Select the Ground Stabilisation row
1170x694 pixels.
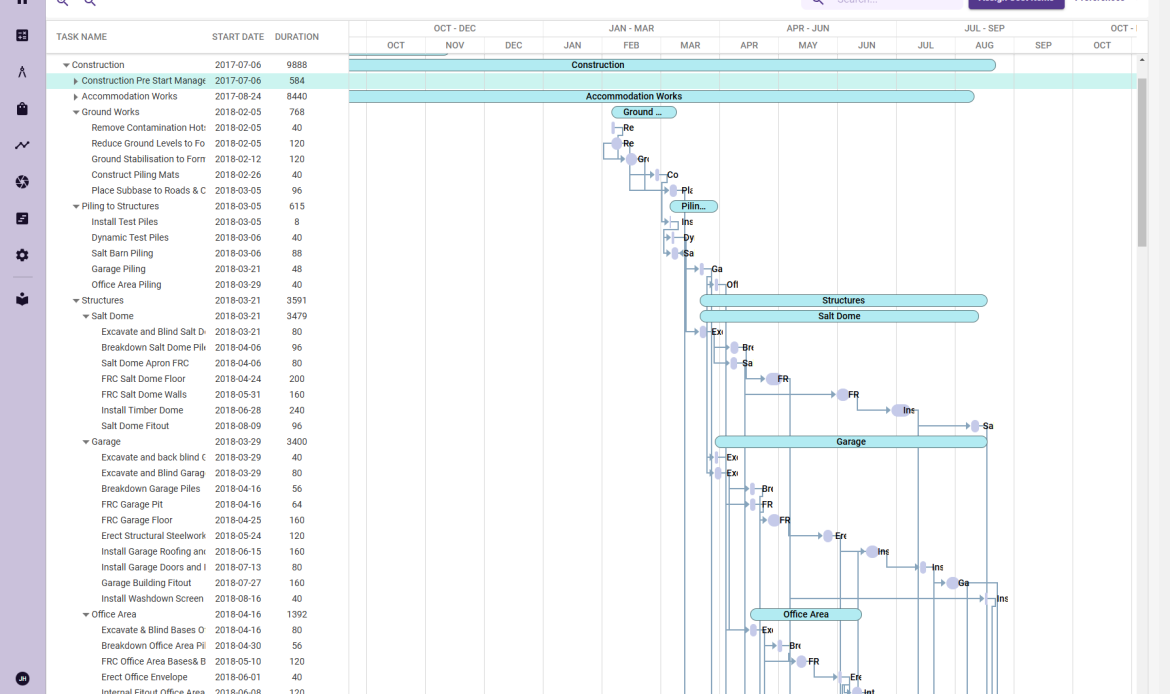[x=197, y=159]
